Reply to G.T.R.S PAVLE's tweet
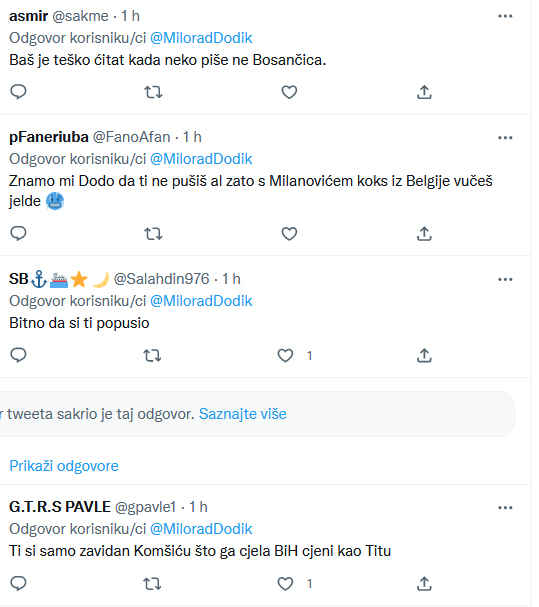The width and height of the screenshot is (539, 607). [18, 583]
